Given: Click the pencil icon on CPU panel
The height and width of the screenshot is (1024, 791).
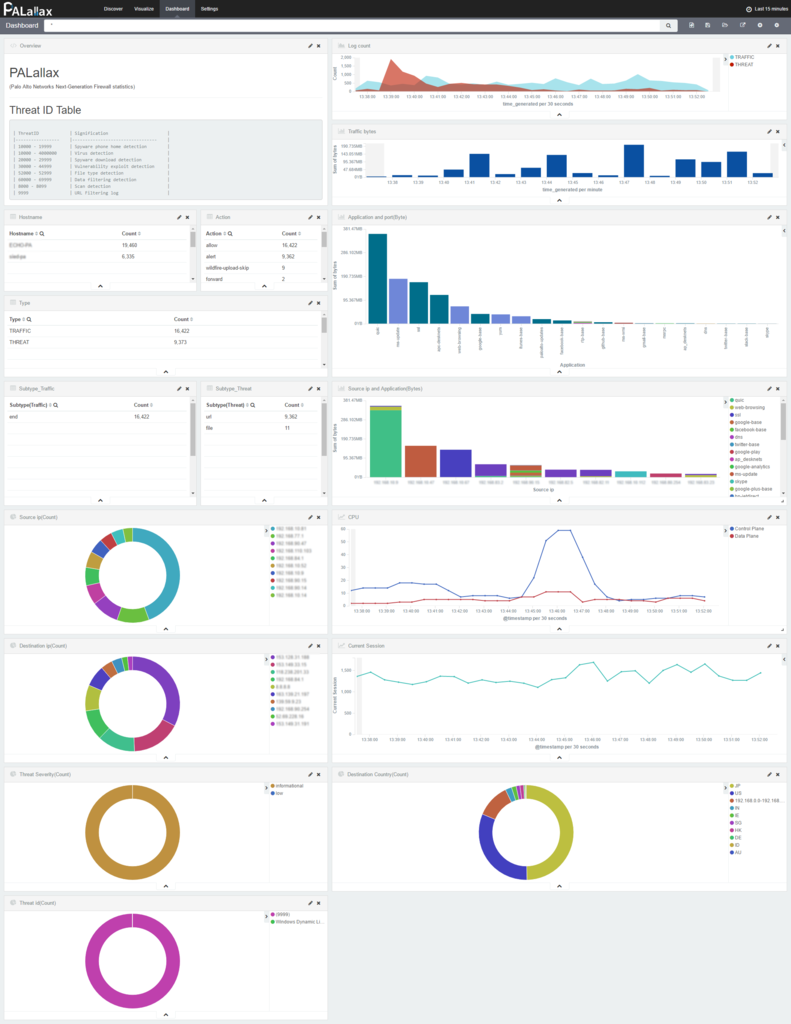Looking at the screenshot, I should 769,517.
